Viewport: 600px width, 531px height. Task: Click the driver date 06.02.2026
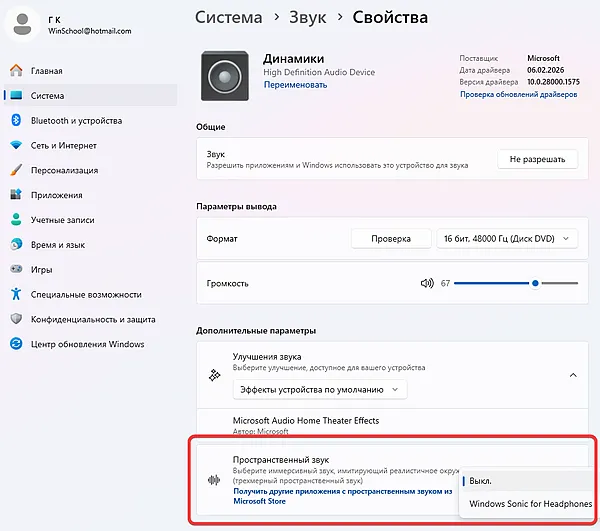pos(546,70)
